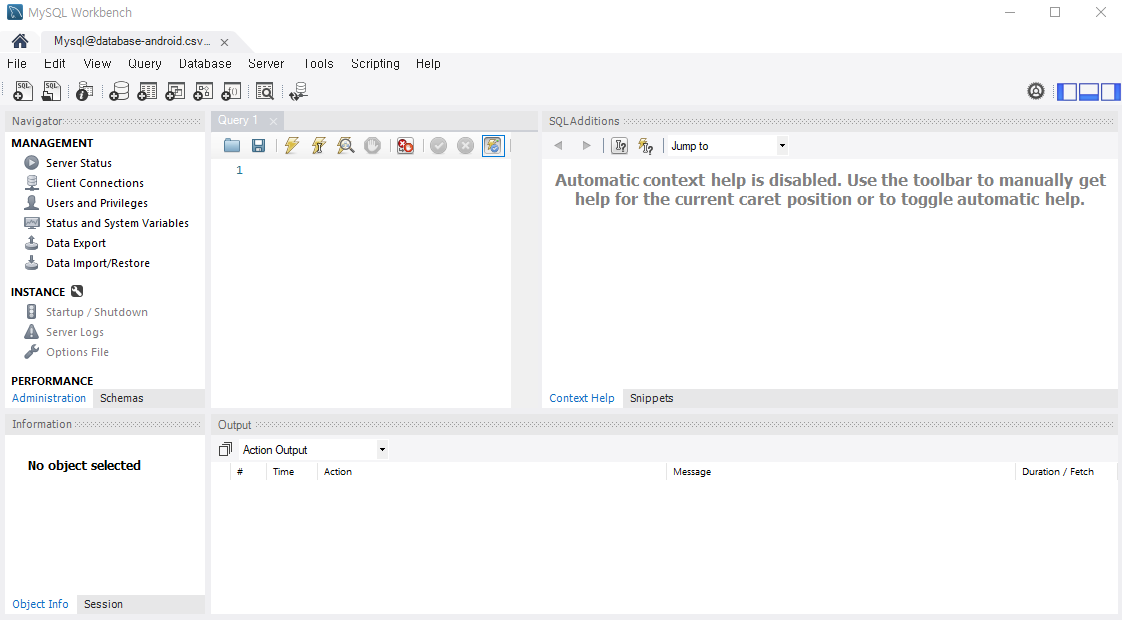
Task: Go forward in context help
Action: pos(587,145)
